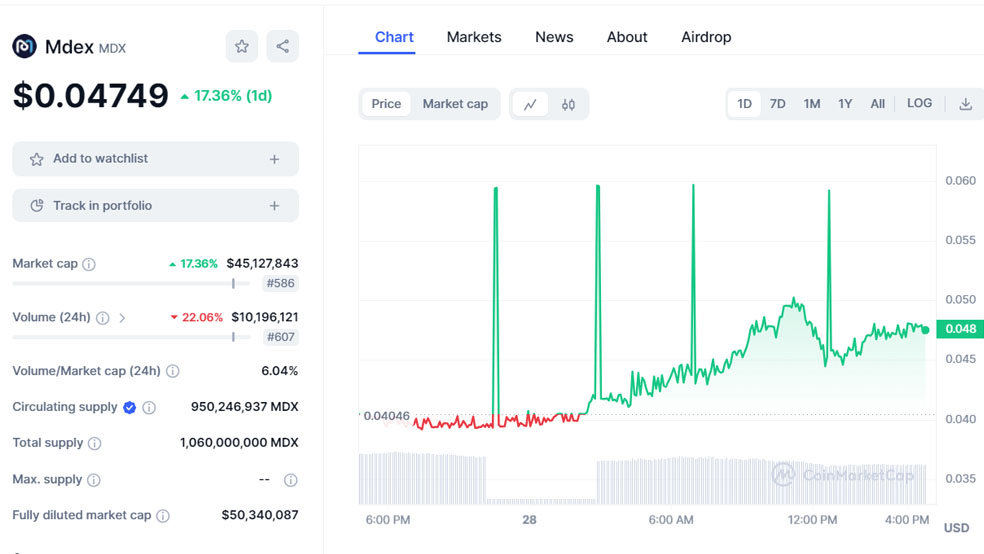Show Max. supply label info icon
984x554 pixels.
94,480
